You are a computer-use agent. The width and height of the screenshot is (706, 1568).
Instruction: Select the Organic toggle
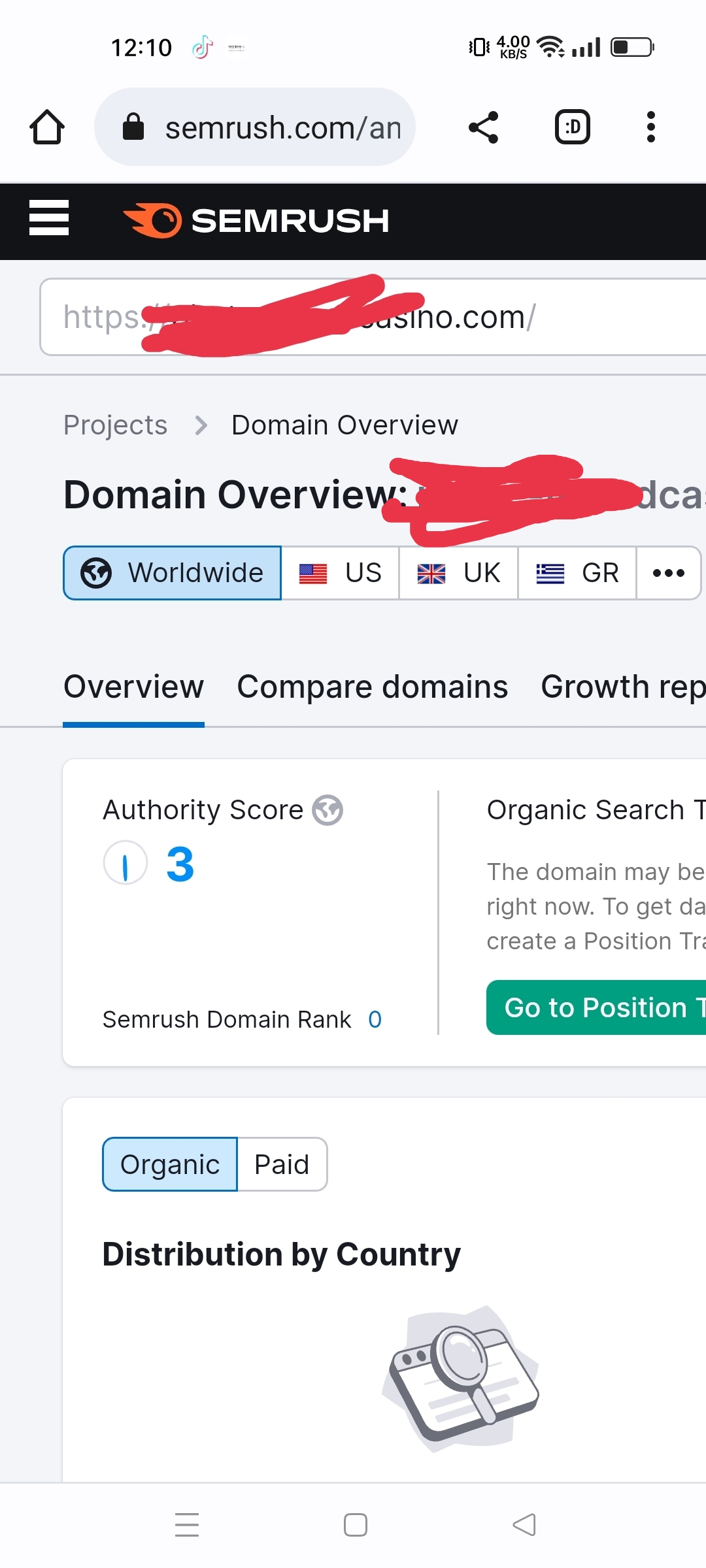[x=170, y=1164]
